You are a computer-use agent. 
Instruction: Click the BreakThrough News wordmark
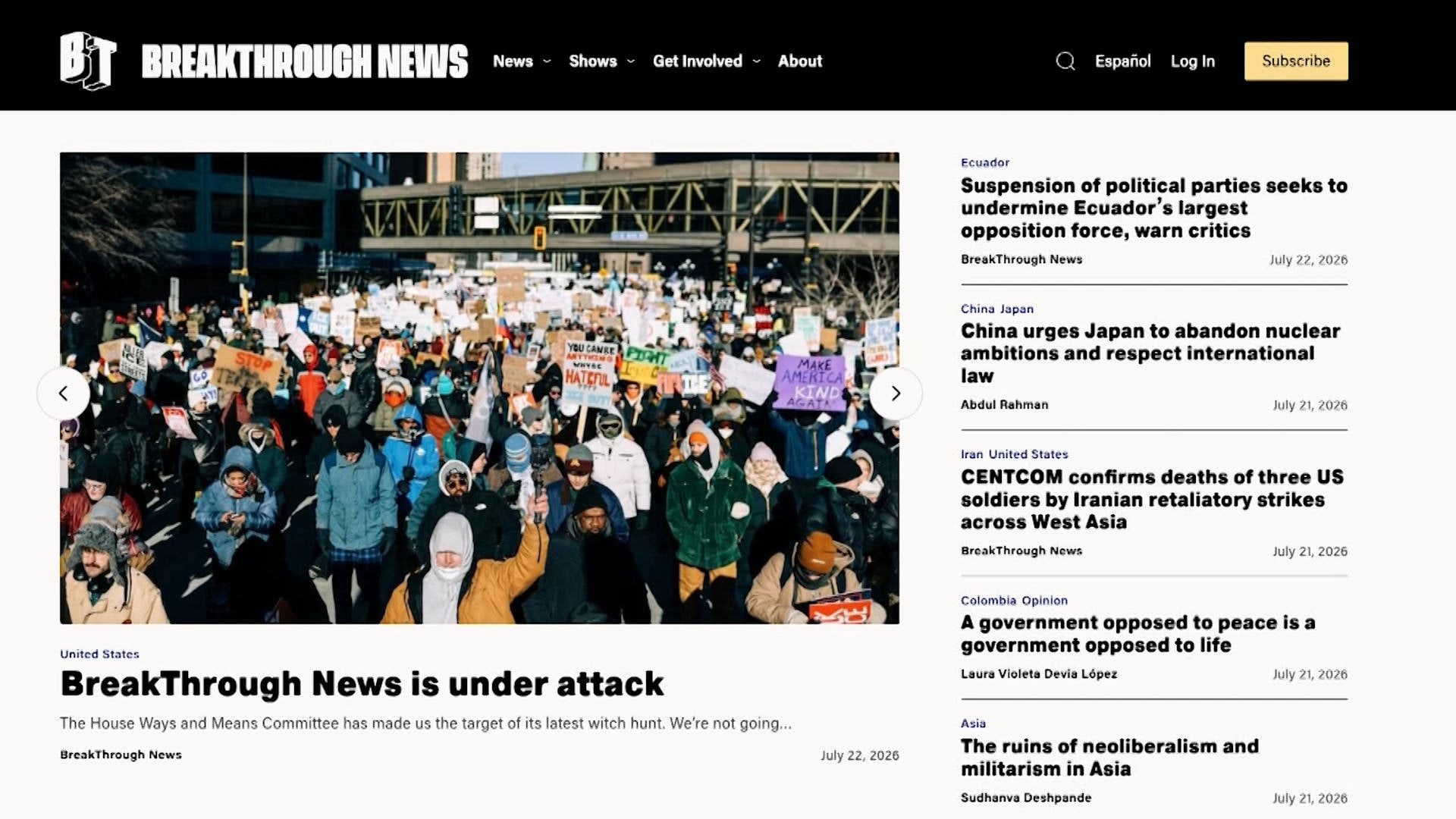(305, 61)
